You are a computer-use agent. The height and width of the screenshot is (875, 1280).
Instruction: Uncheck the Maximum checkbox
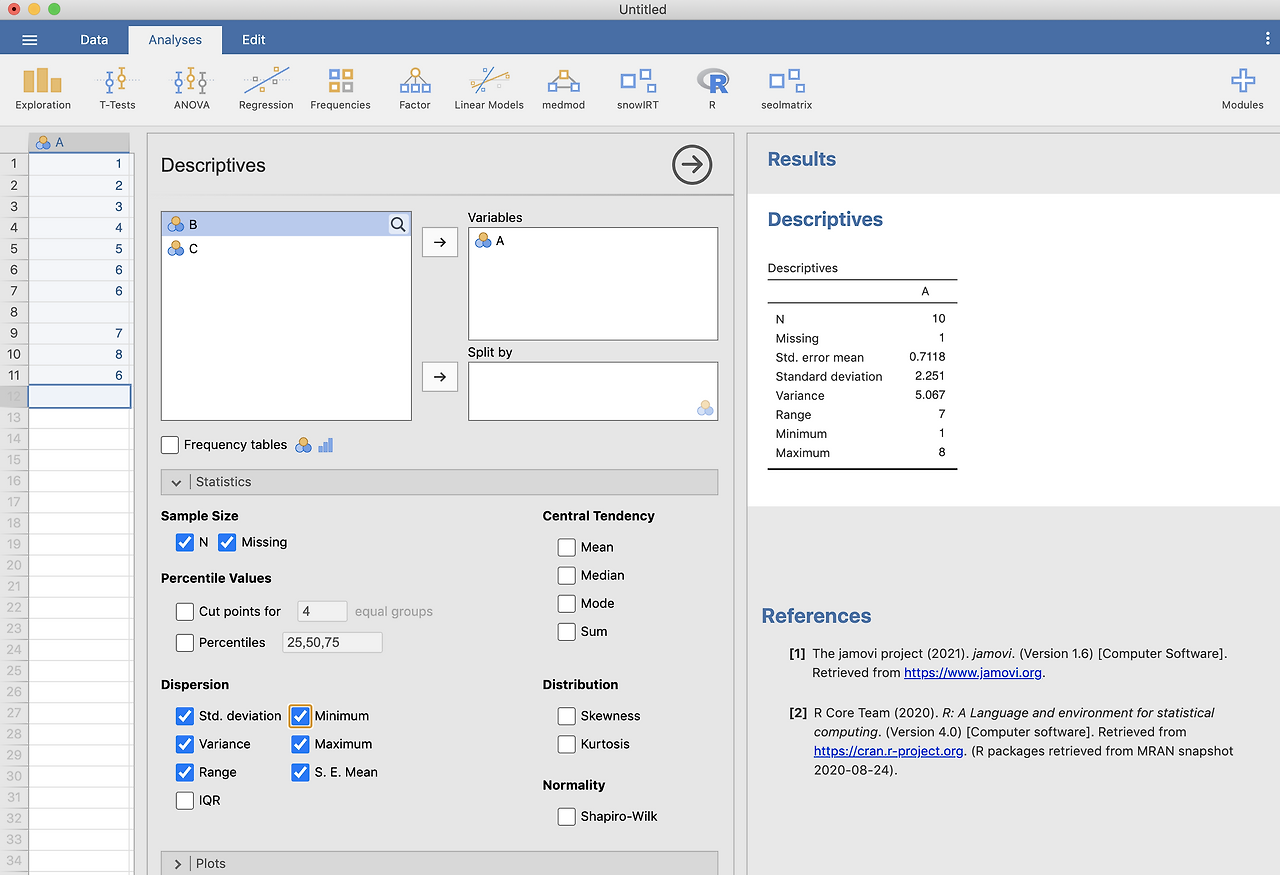click(300, 744)
